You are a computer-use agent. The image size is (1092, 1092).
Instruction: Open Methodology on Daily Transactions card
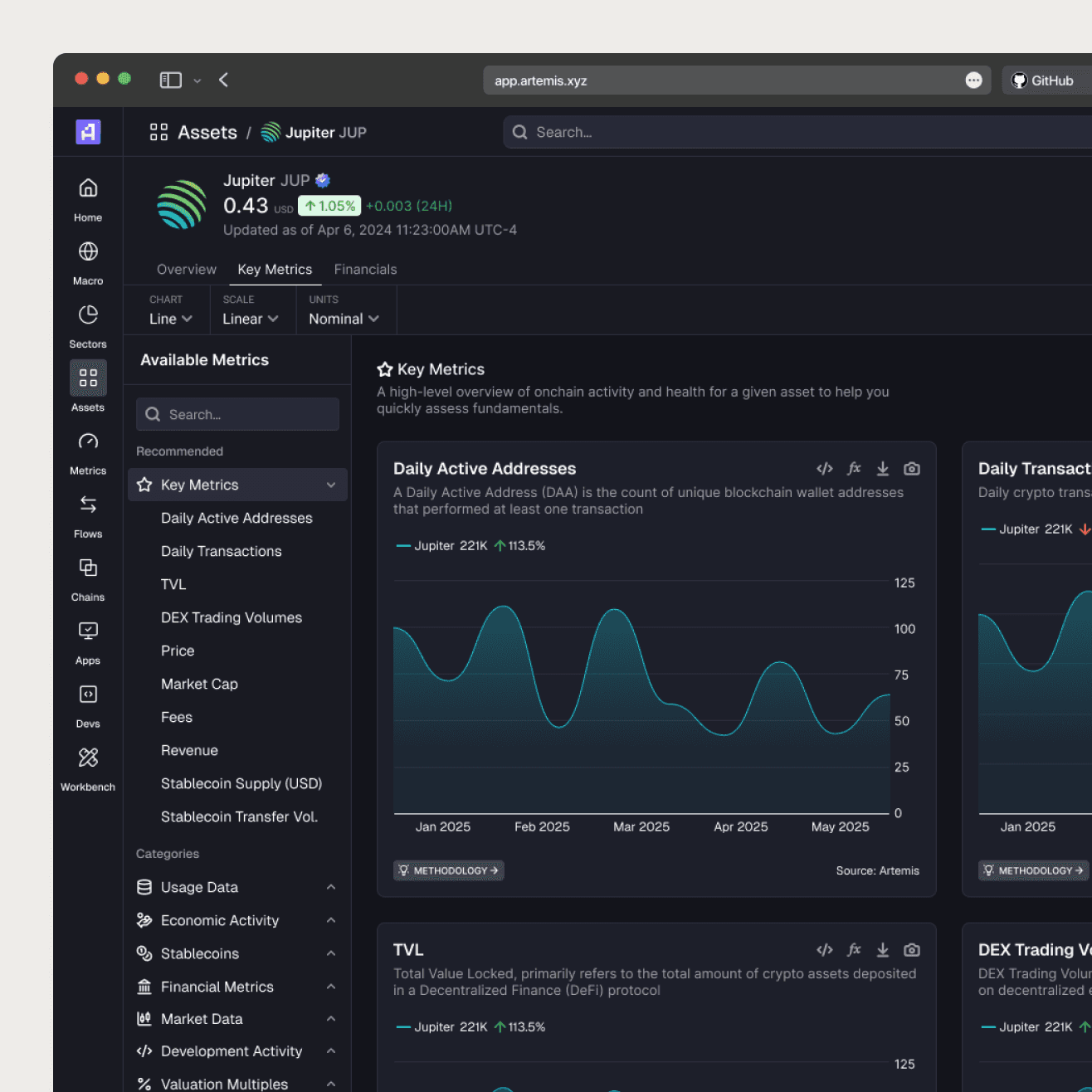pos(1034,870)
